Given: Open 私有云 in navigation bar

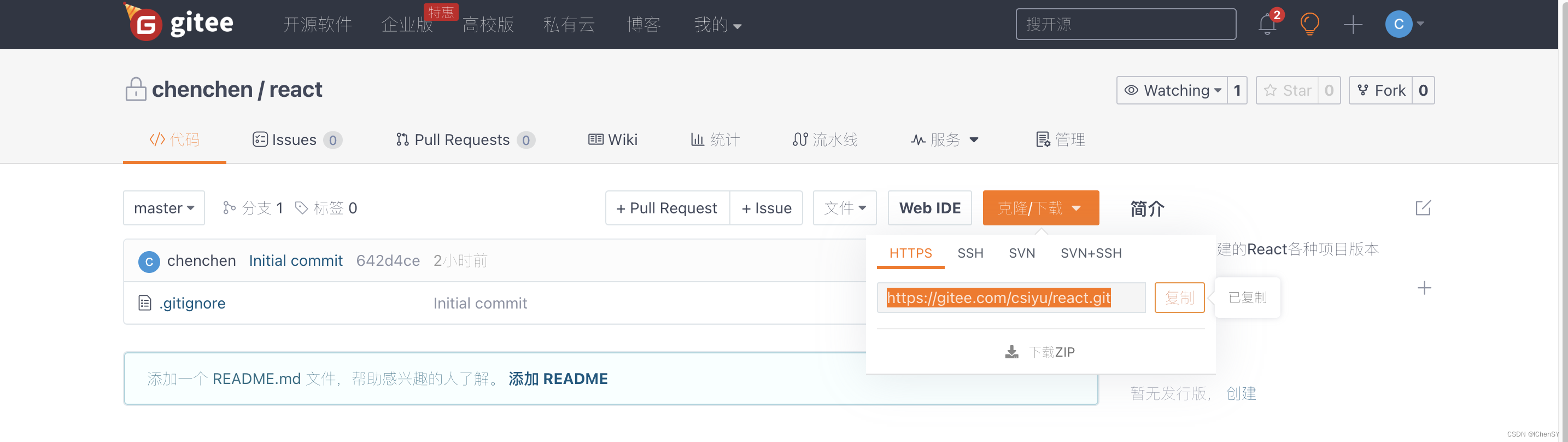Looking at the screenshot, I should tap(569, 25).
